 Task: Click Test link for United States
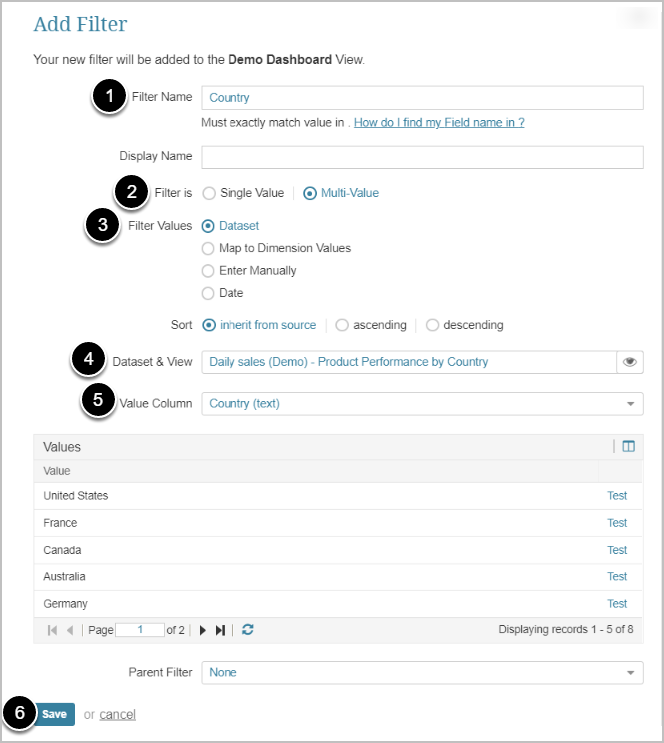point(617,496)
